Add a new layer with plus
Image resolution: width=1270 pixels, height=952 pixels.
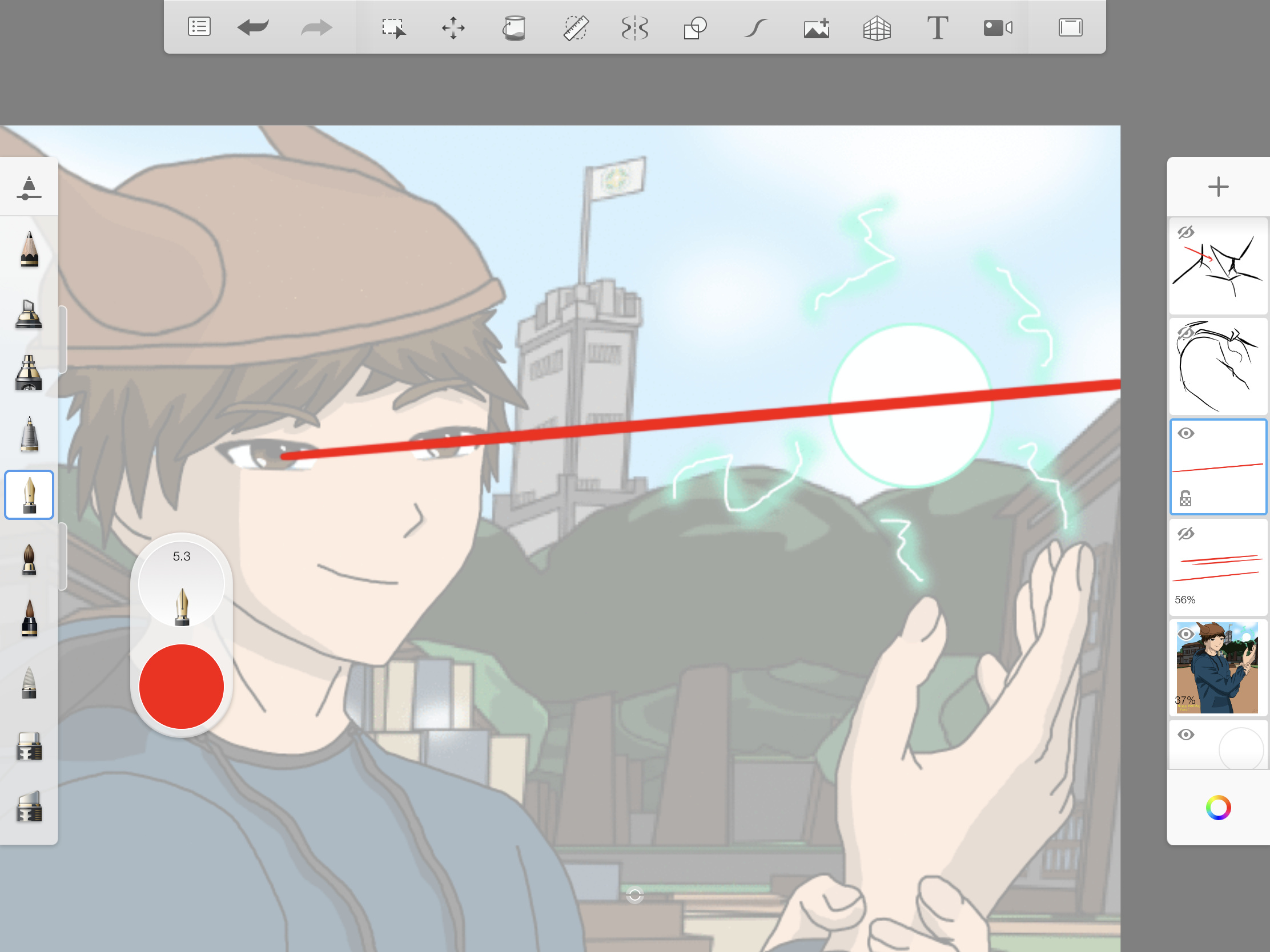click(1218, 187)
